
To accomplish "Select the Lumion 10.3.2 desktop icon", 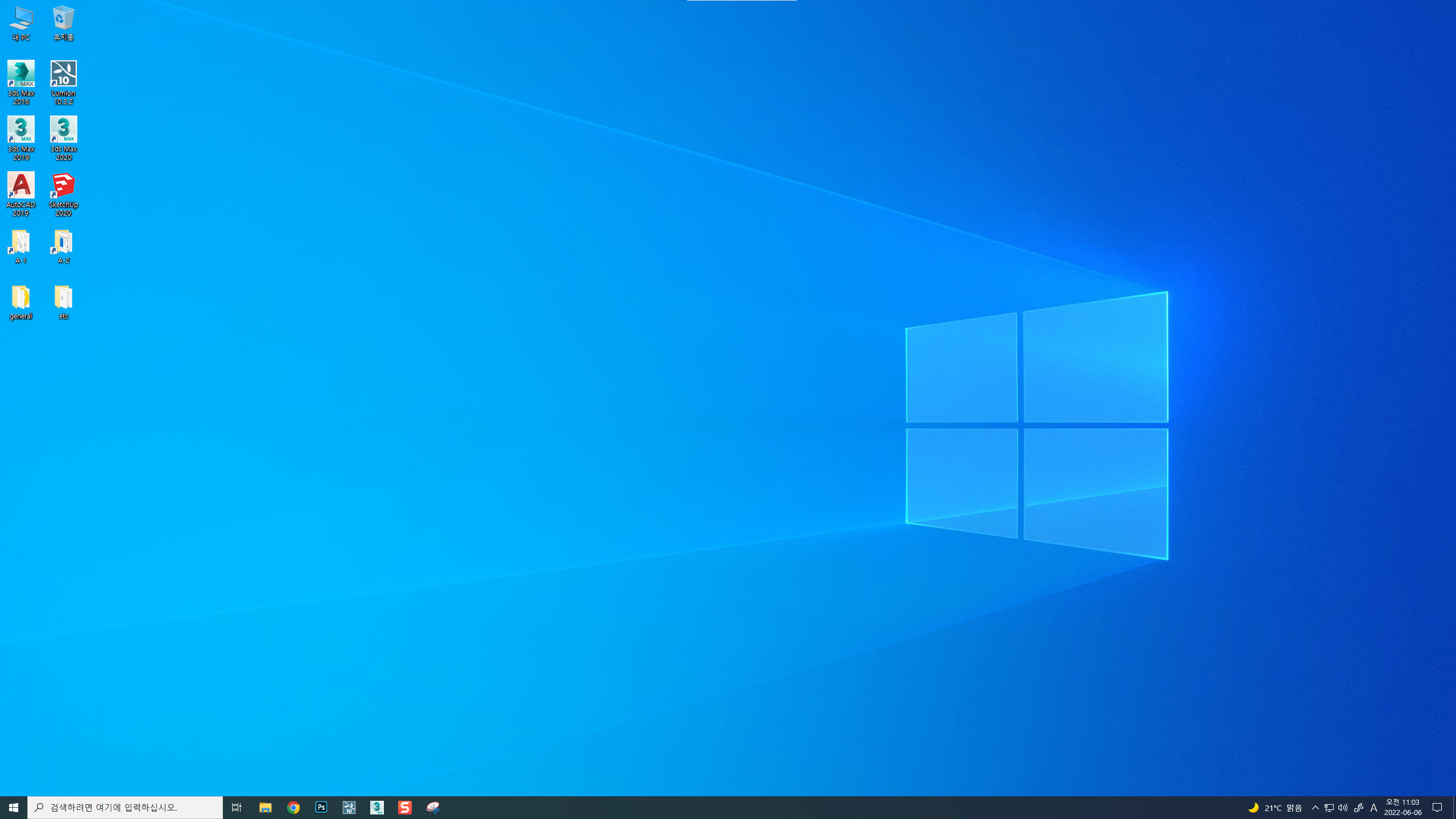I will point(63,82).
